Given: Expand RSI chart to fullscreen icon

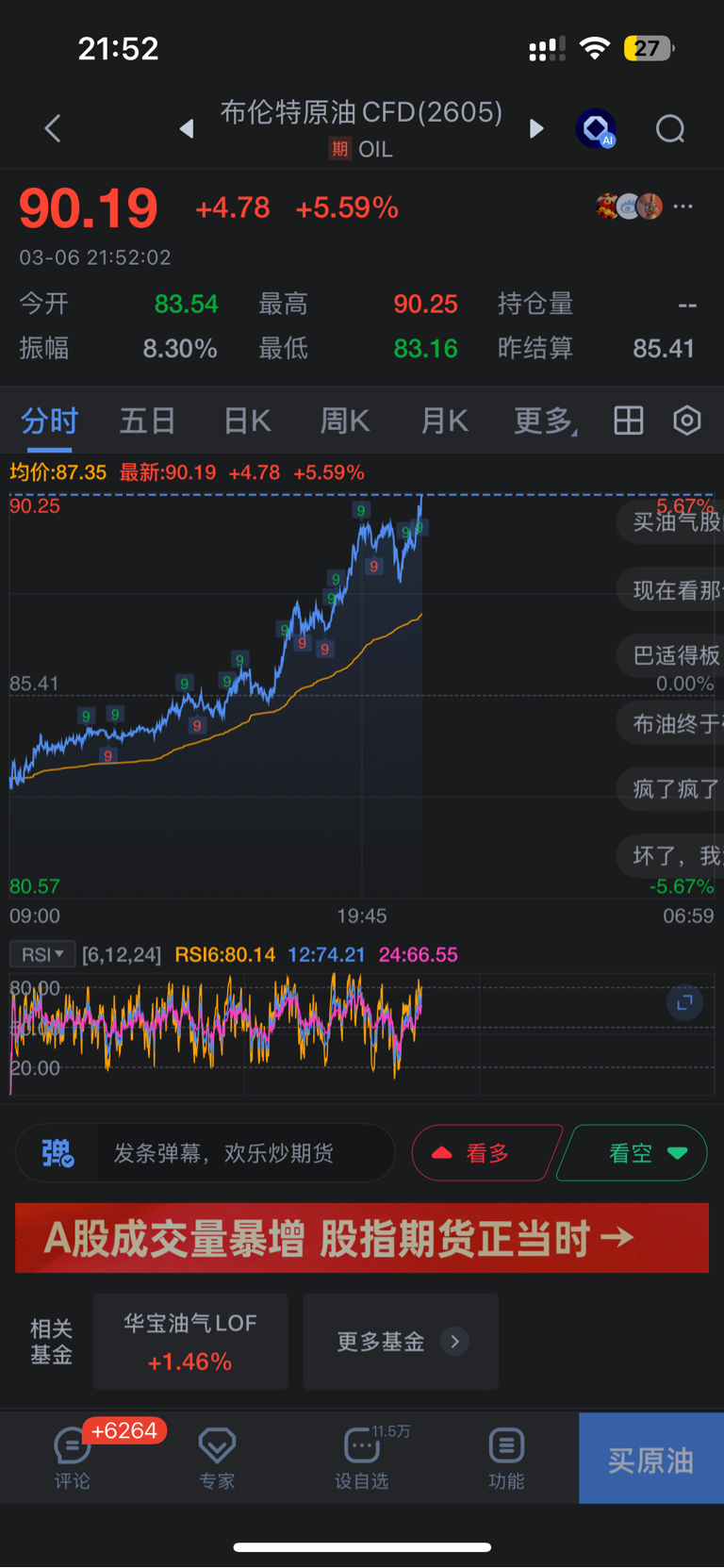Looking at the screenshot, I should click(684, 1001).
